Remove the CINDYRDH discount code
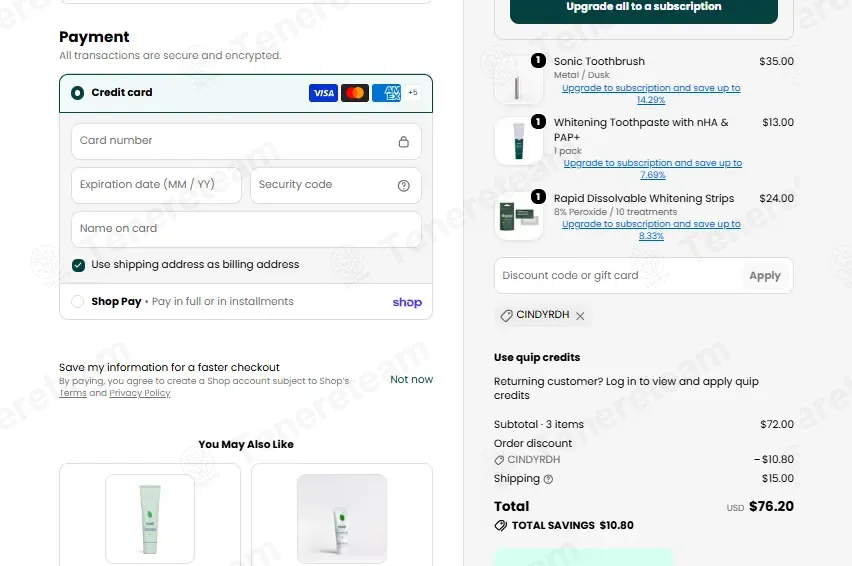 click(x=580, y=316)
